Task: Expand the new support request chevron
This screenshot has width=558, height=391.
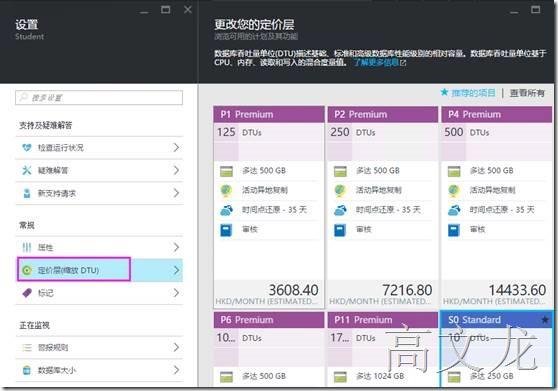Action: (x=176, y=193)
